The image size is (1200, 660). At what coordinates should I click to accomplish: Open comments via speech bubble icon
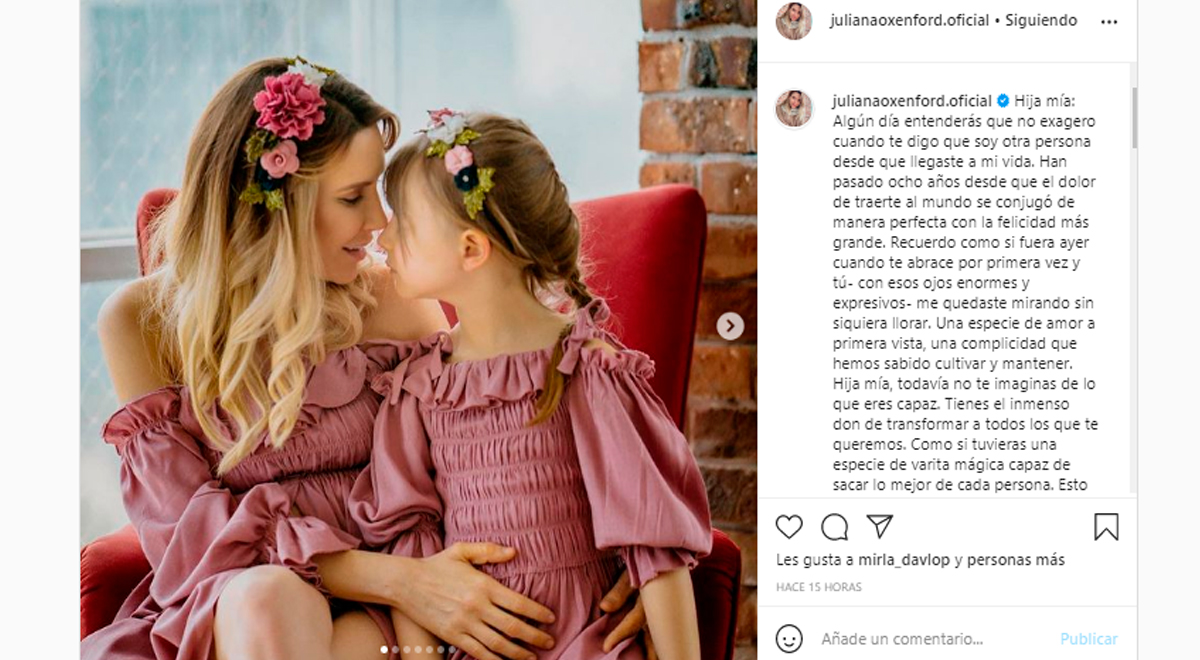(x=834, y=527)
